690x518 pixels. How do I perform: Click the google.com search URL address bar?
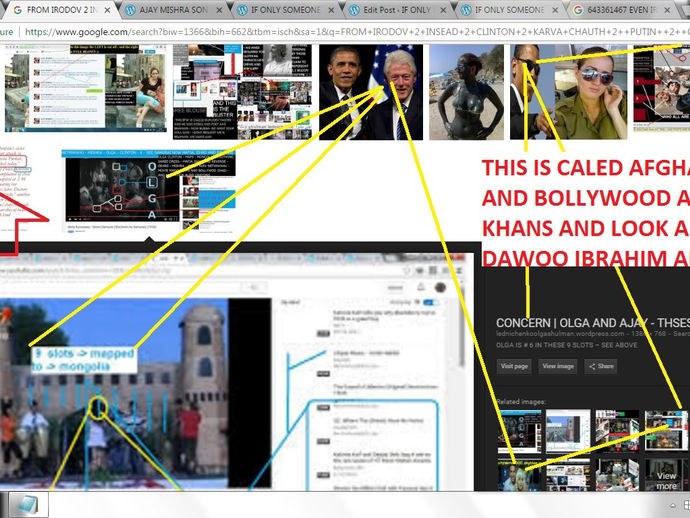[x=356, y=32]
